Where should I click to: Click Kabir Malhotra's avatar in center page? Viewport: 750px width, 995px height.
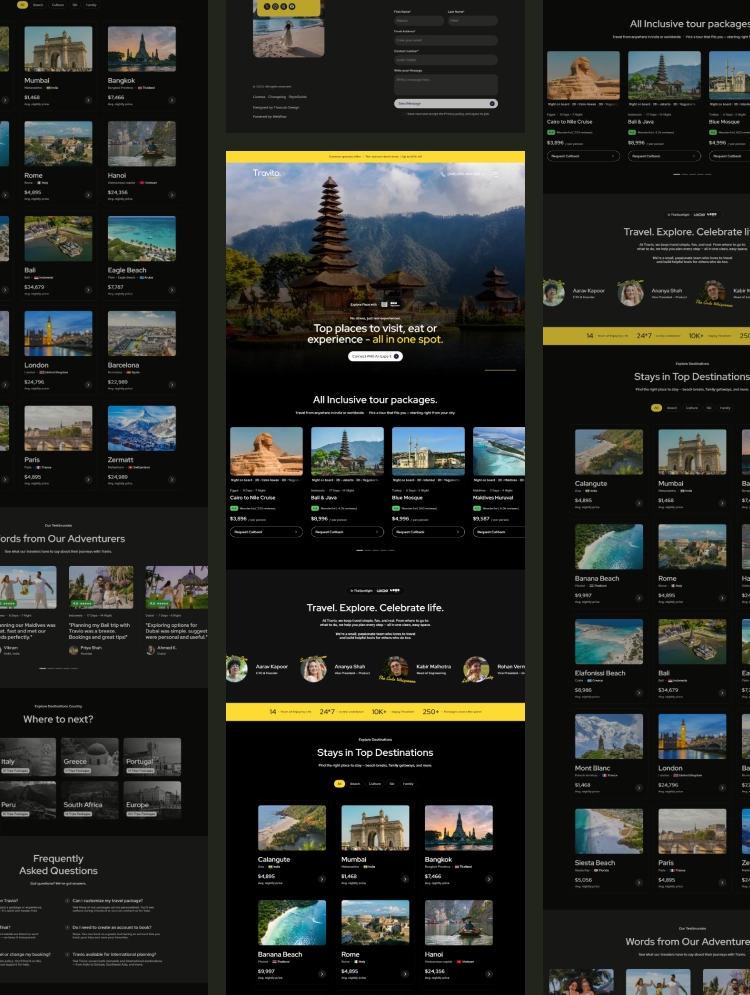coord(397,669)
